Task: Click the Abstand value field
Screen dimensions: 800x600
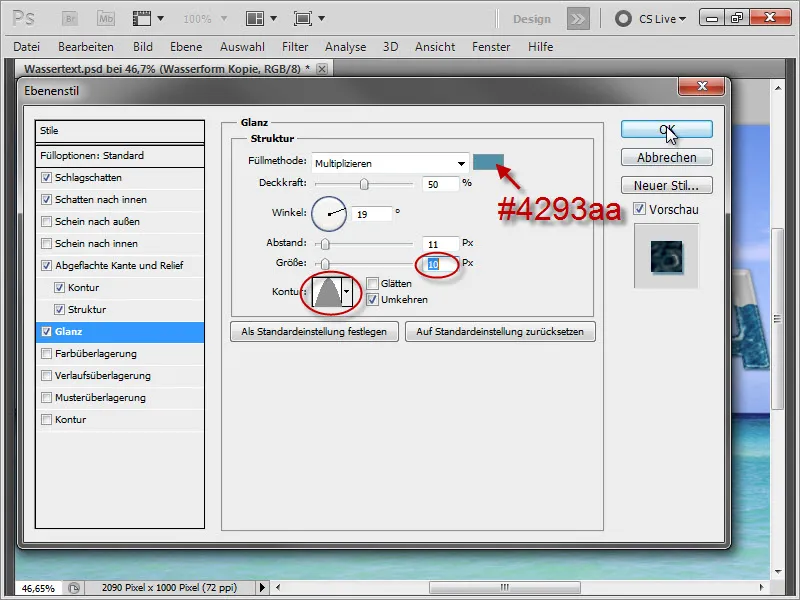Action: [x=440, y=244]
